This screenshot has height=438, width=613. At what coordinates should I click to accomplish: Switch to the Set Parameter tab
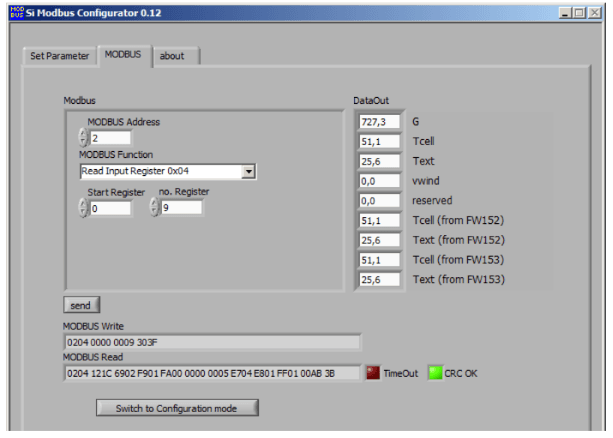(60, 56)
